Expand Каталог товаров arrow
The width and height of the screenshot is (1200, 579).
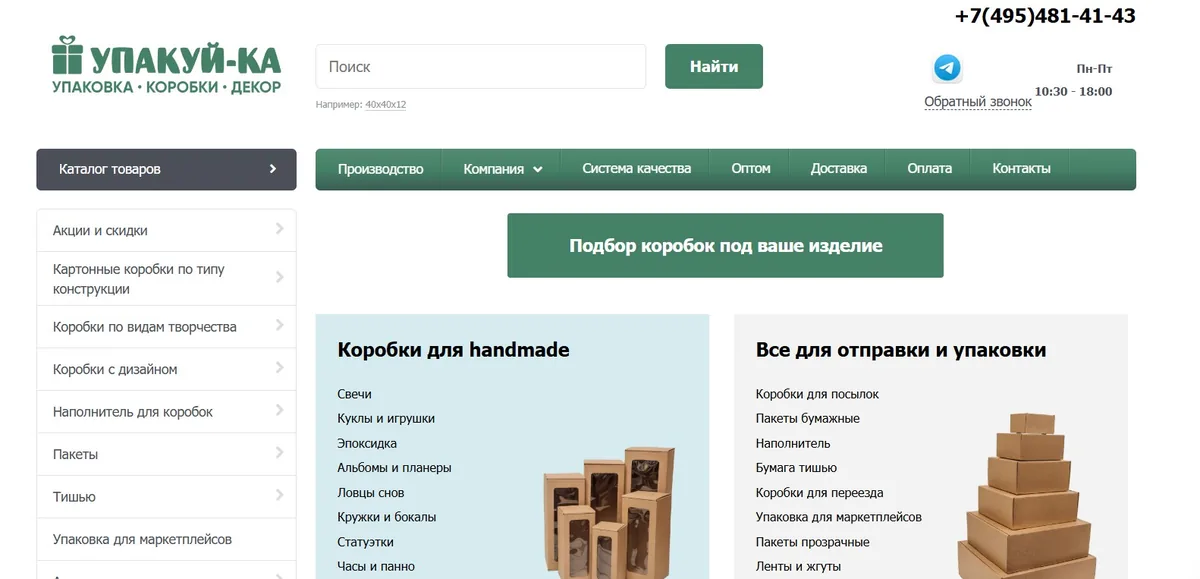272,169
